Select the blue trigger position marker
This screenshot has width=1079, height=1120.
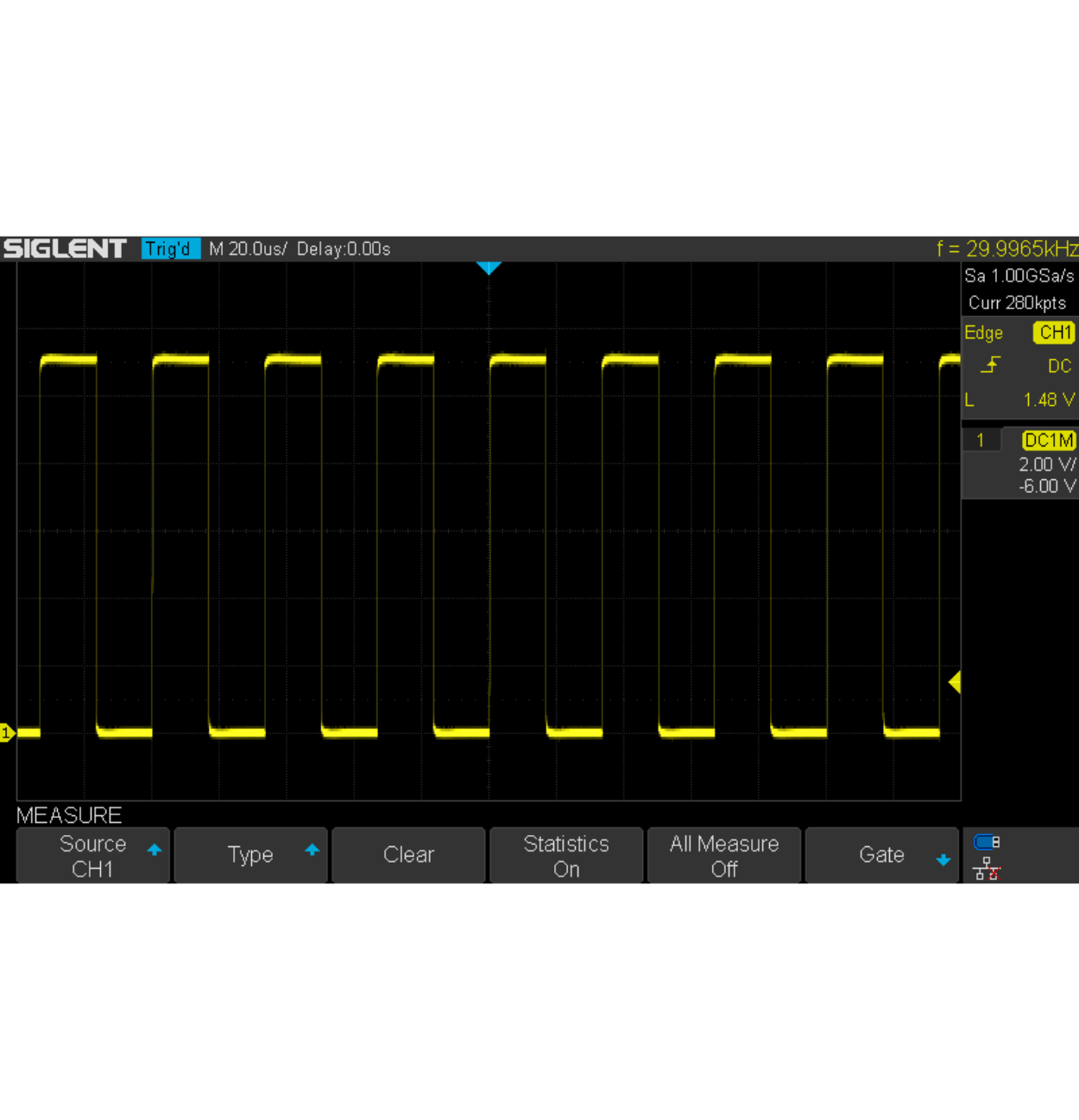489,269
